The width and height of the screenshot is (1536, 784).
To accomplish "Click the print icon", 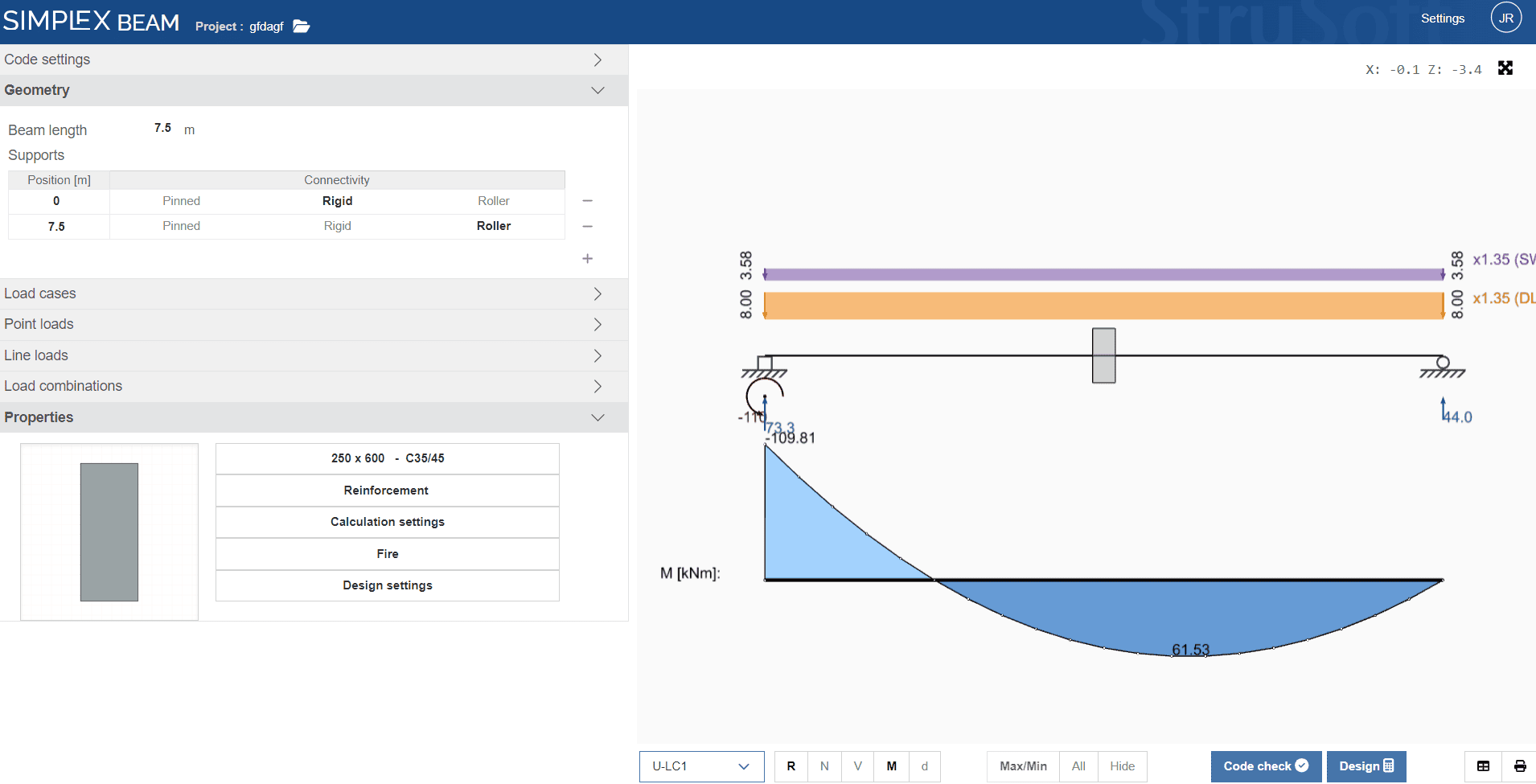I will (1519, 766).
